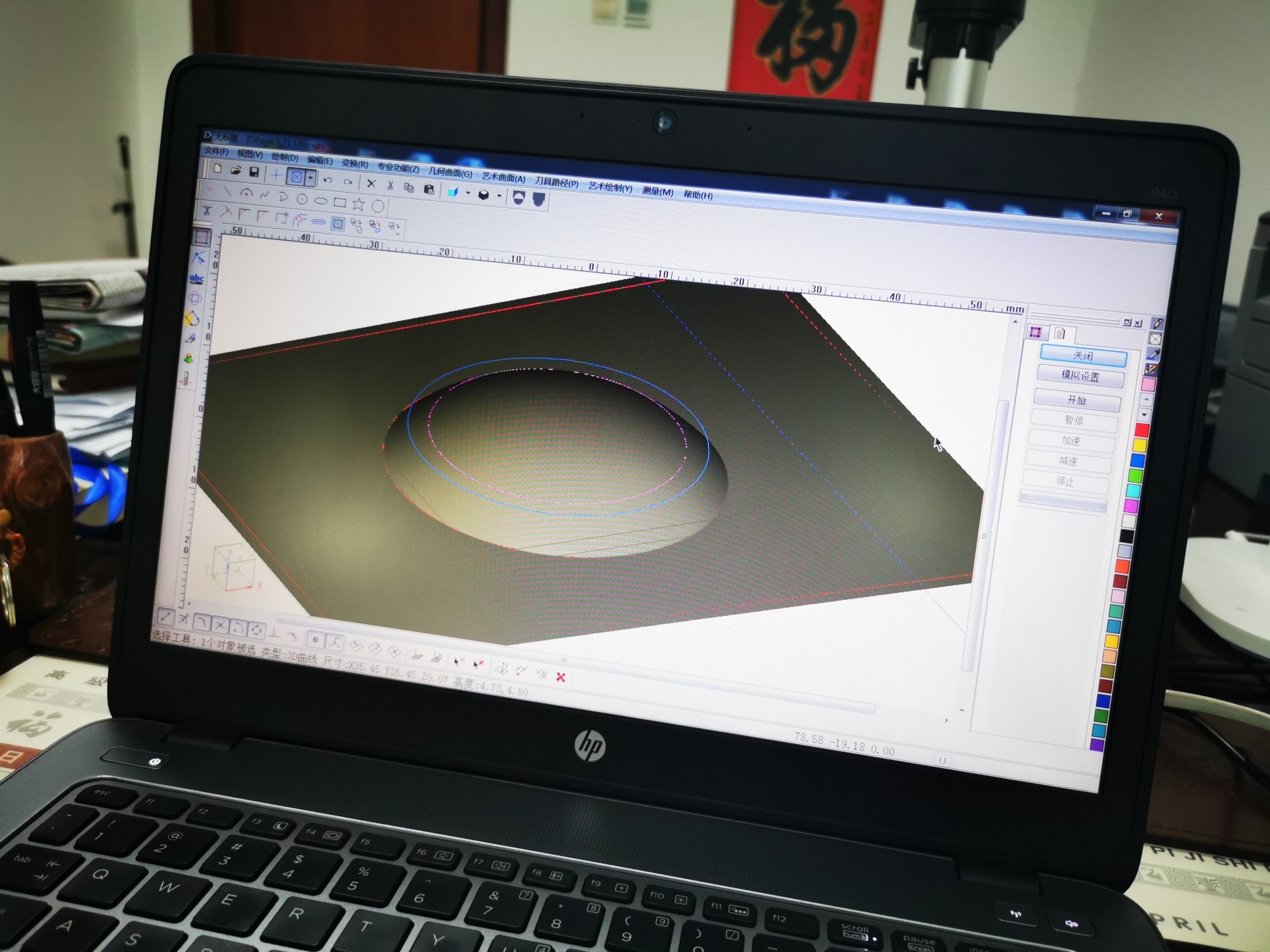Toggle the quadrant snap button with red circle
The width and height of the screenshot is (1270, 952).
pyautogui.click(x=256, y=630)
